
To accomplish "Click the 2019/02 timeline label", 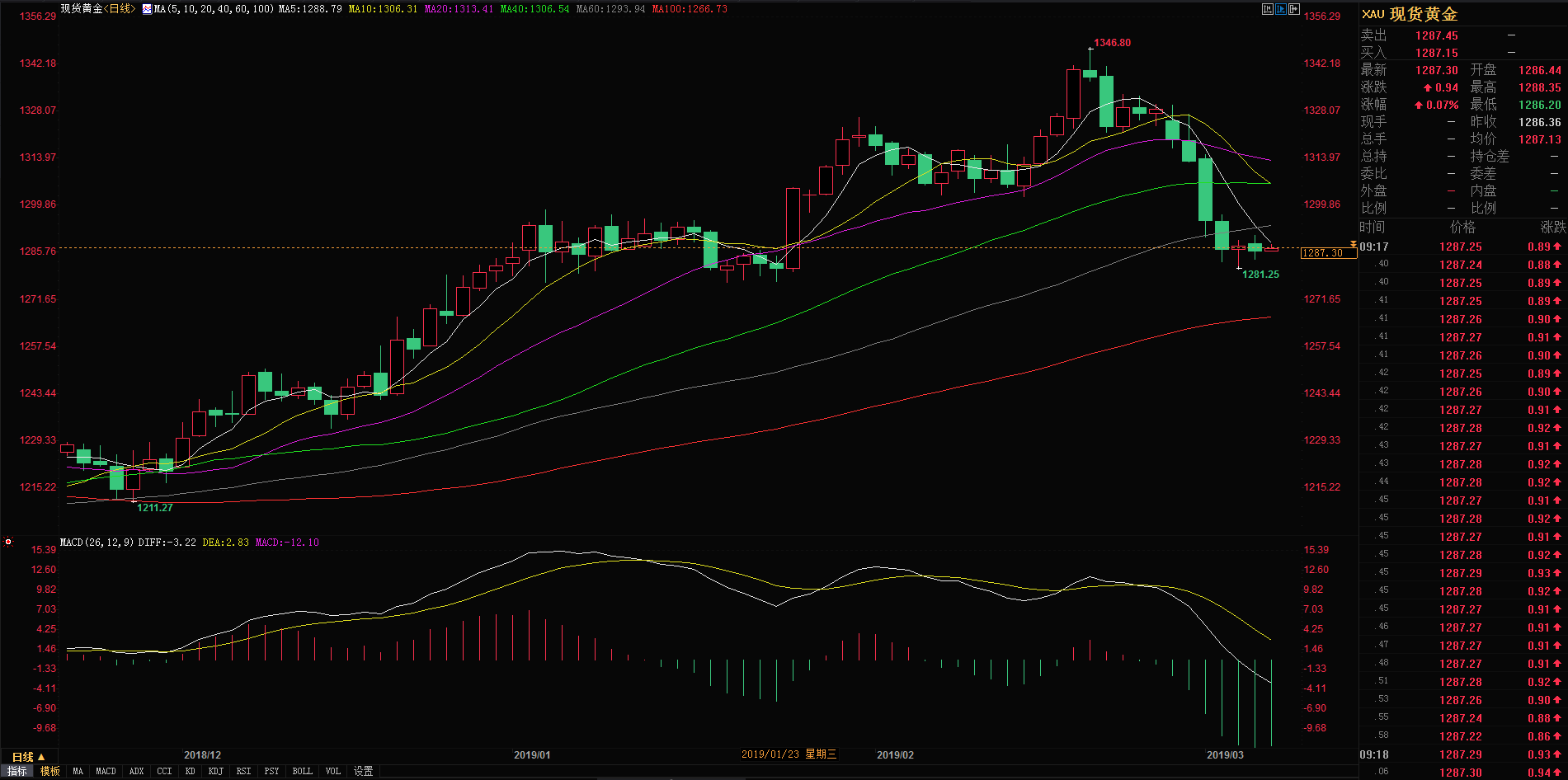I will coord(896,755).
